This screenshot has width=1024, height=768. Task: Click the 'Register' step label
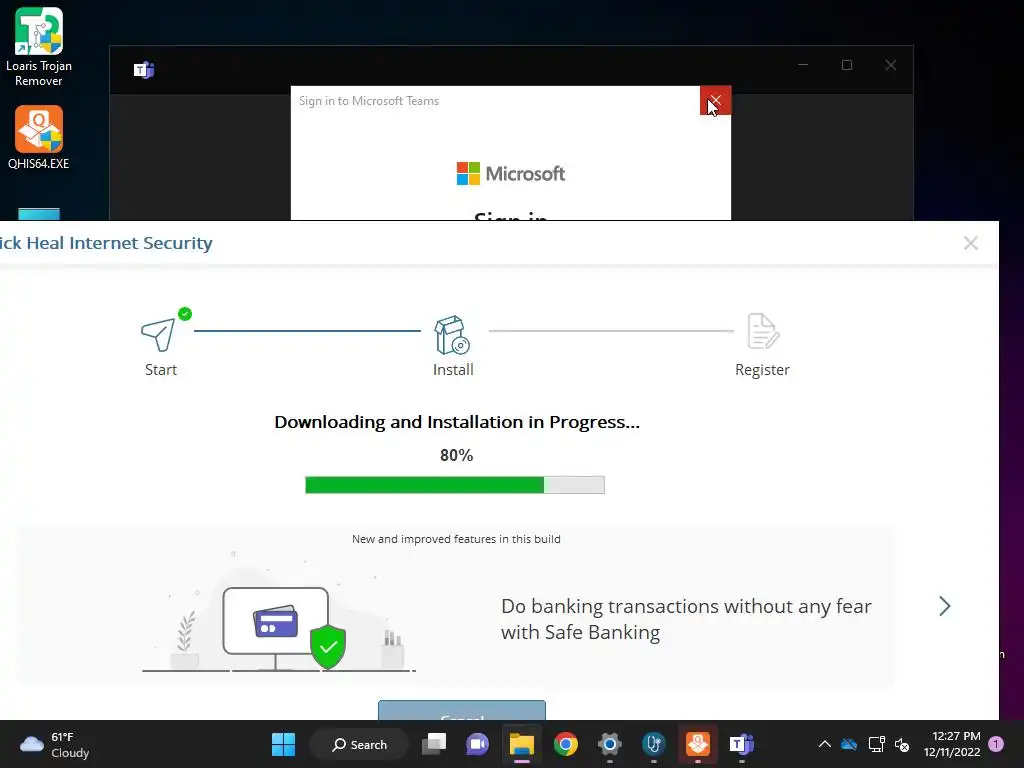(762, 370)
